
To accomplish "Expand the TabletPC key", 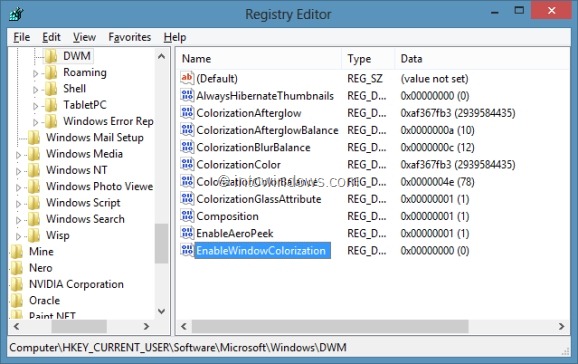I will (35, 106).
